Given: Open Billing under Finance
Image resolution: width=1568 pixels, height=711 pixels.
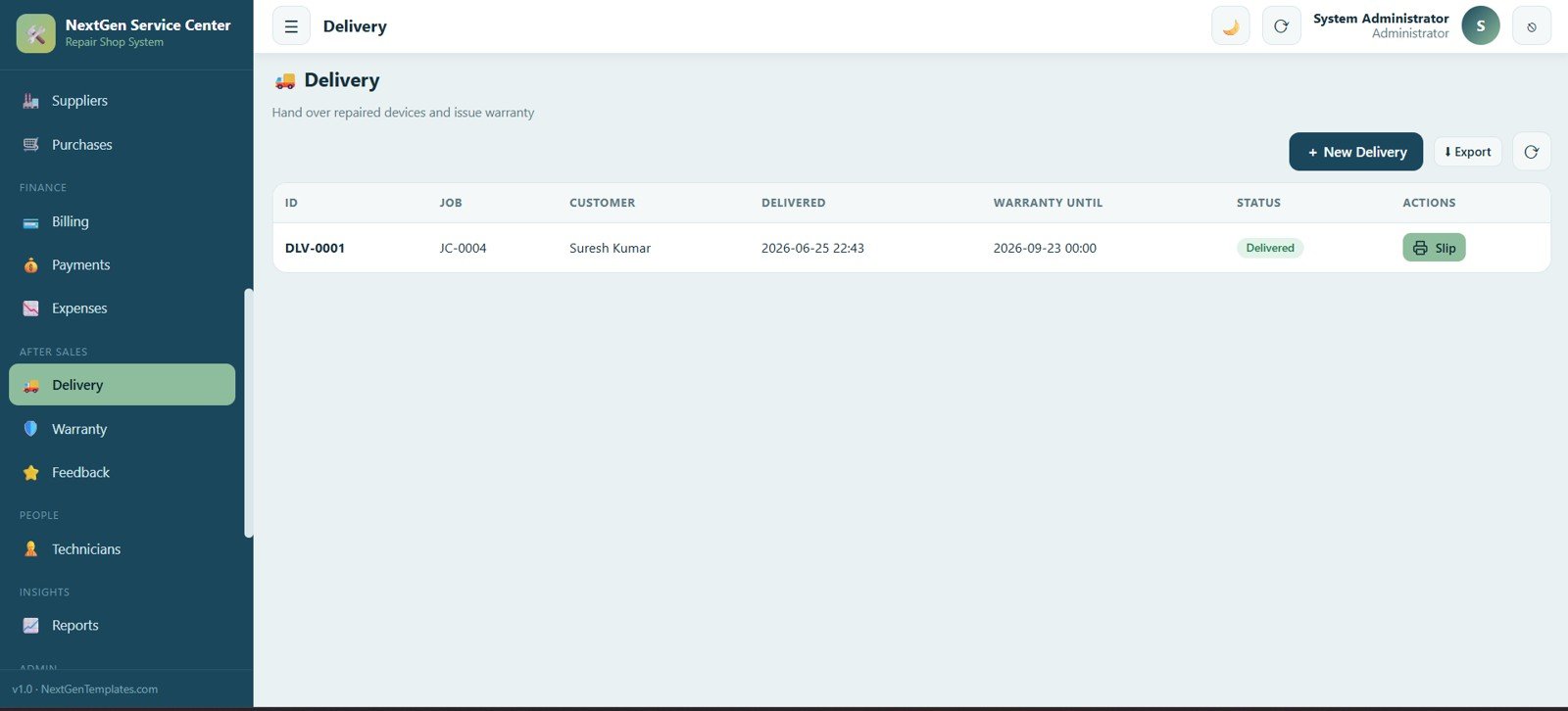Looking at the screenshot, I should [122, 222].
